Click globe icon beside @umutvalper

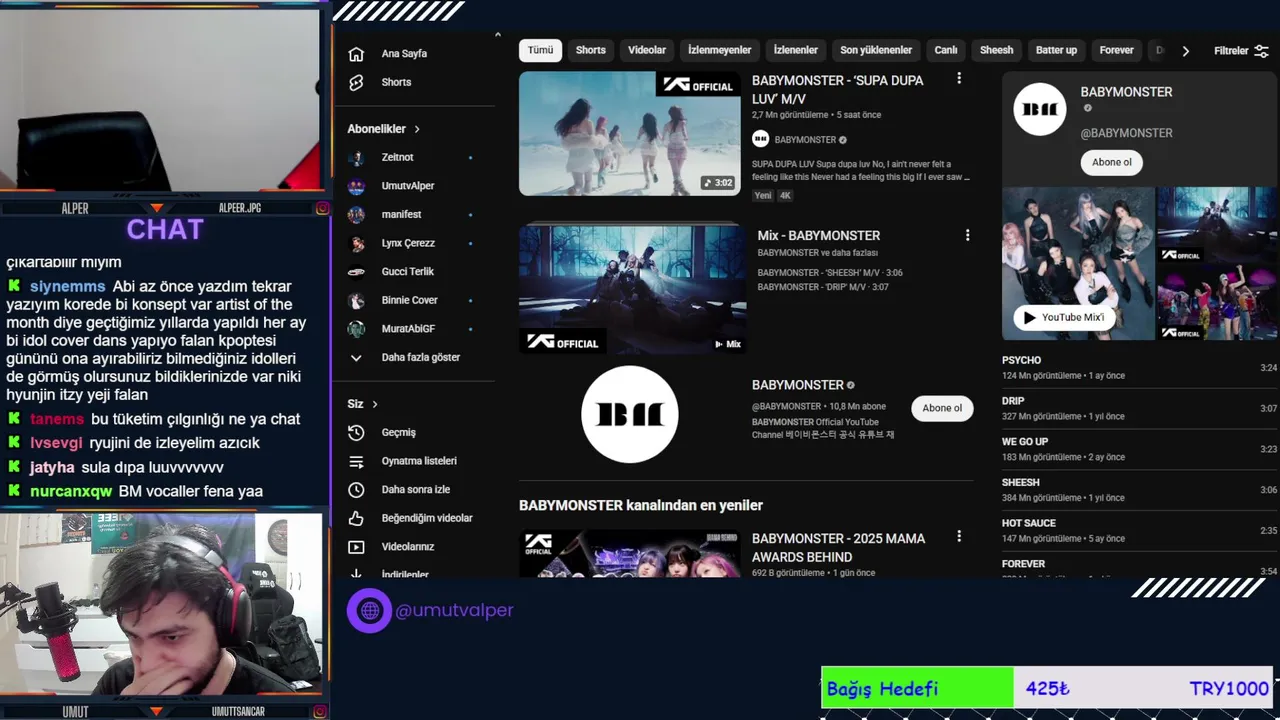(369, 610)
